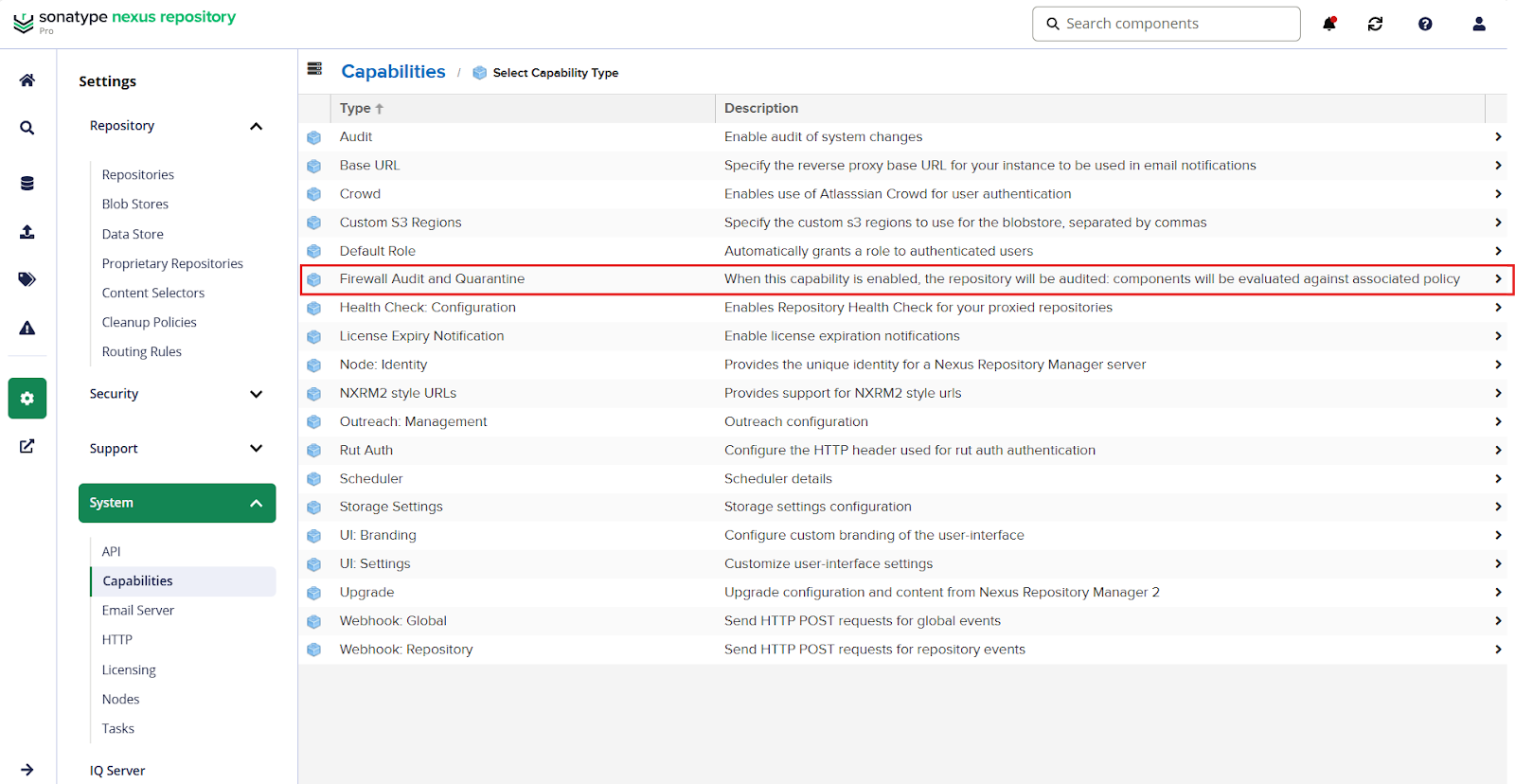Viewport: 1515px width, 784px height.
Task: Open the user account profile icon
Action: click(1478, 24)
